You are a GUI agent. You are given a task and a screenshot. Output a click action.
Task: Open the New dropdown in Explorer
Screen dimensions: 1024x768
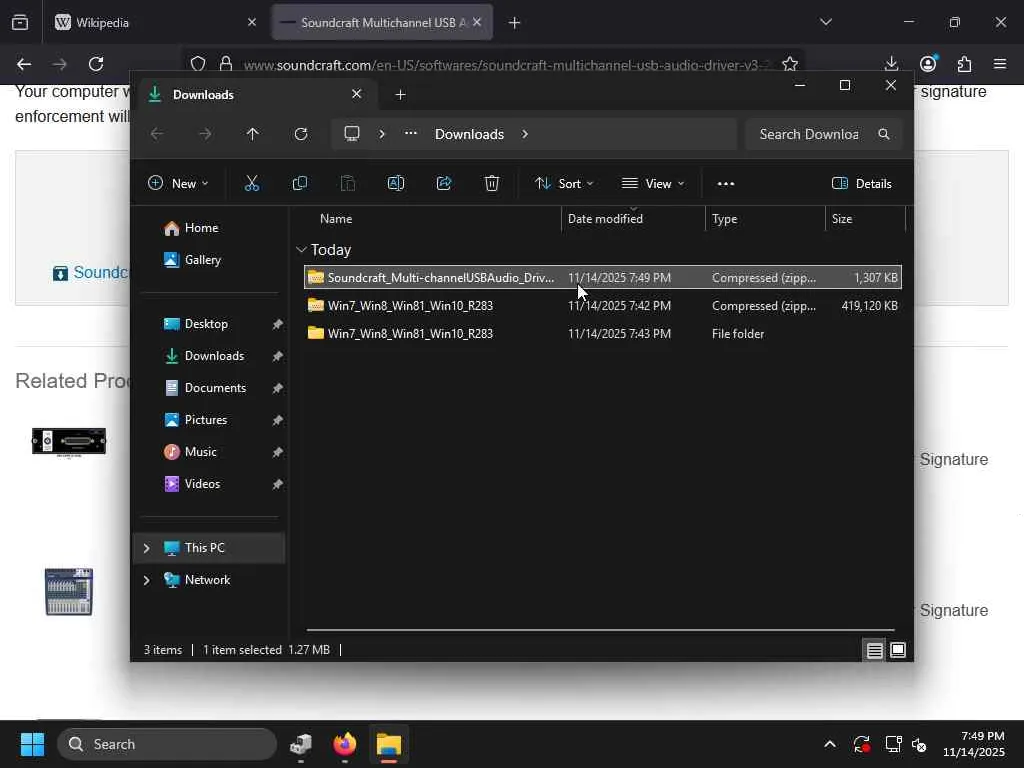tap(178, 184)
